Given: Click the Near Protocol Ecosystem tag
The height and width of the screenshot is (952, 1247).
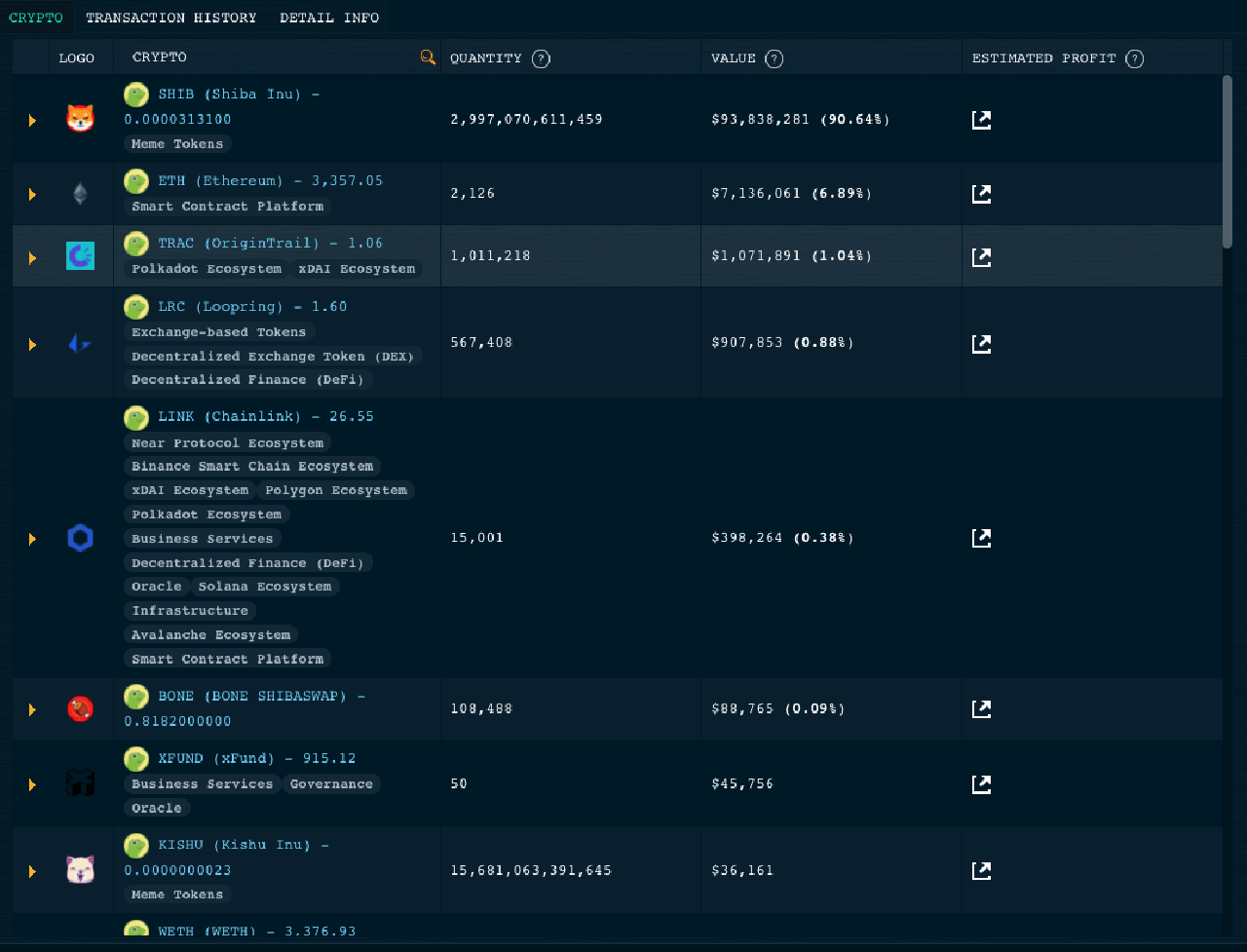Looking at the screenshot, I should click(x=227, y=443).
